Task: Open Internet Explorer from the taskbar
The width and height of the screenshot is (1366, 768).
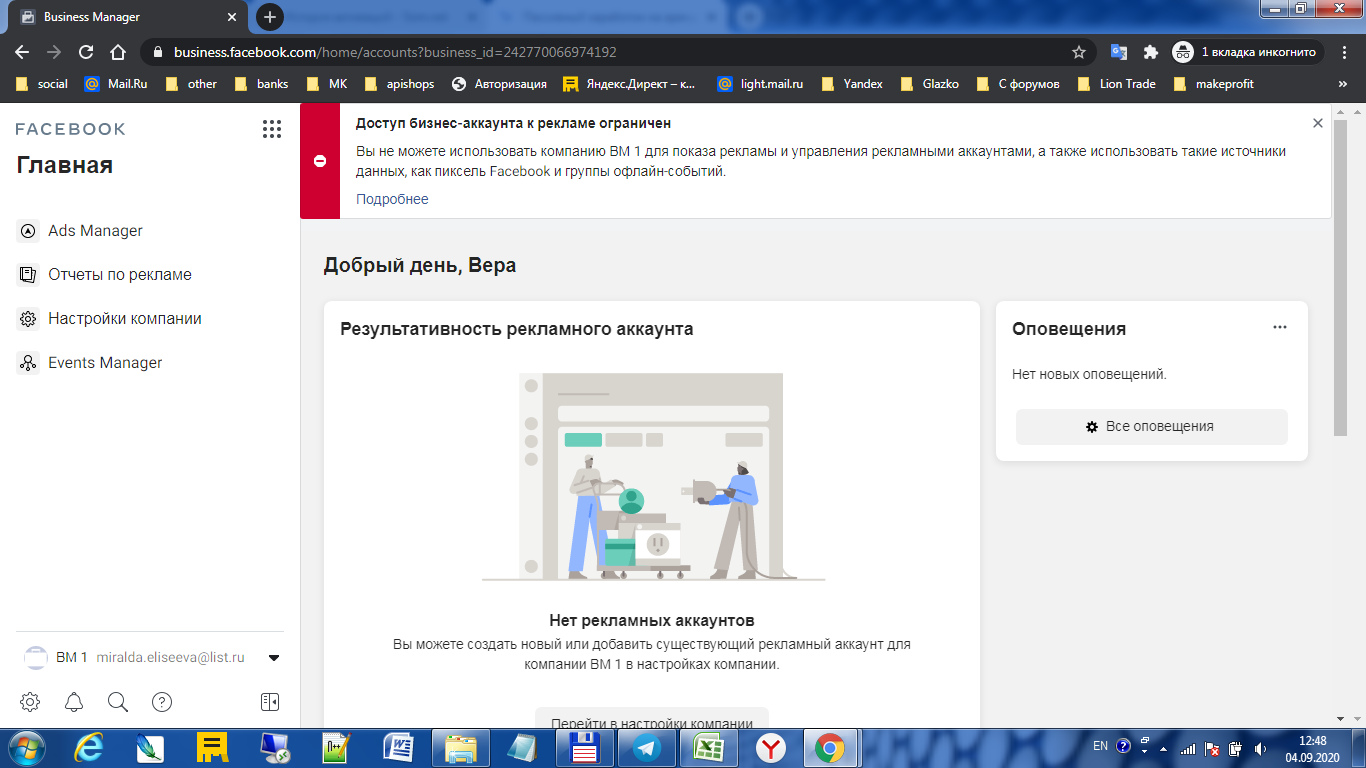Action: point(88,747)
